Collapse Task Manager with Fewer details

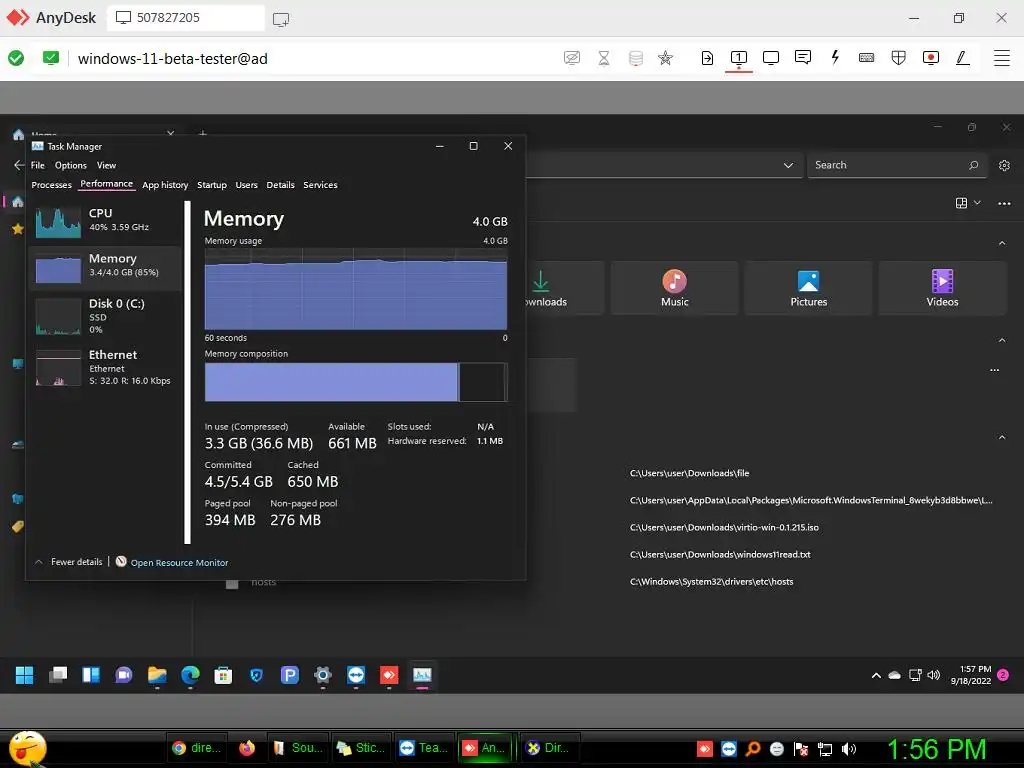click(69, 562)
